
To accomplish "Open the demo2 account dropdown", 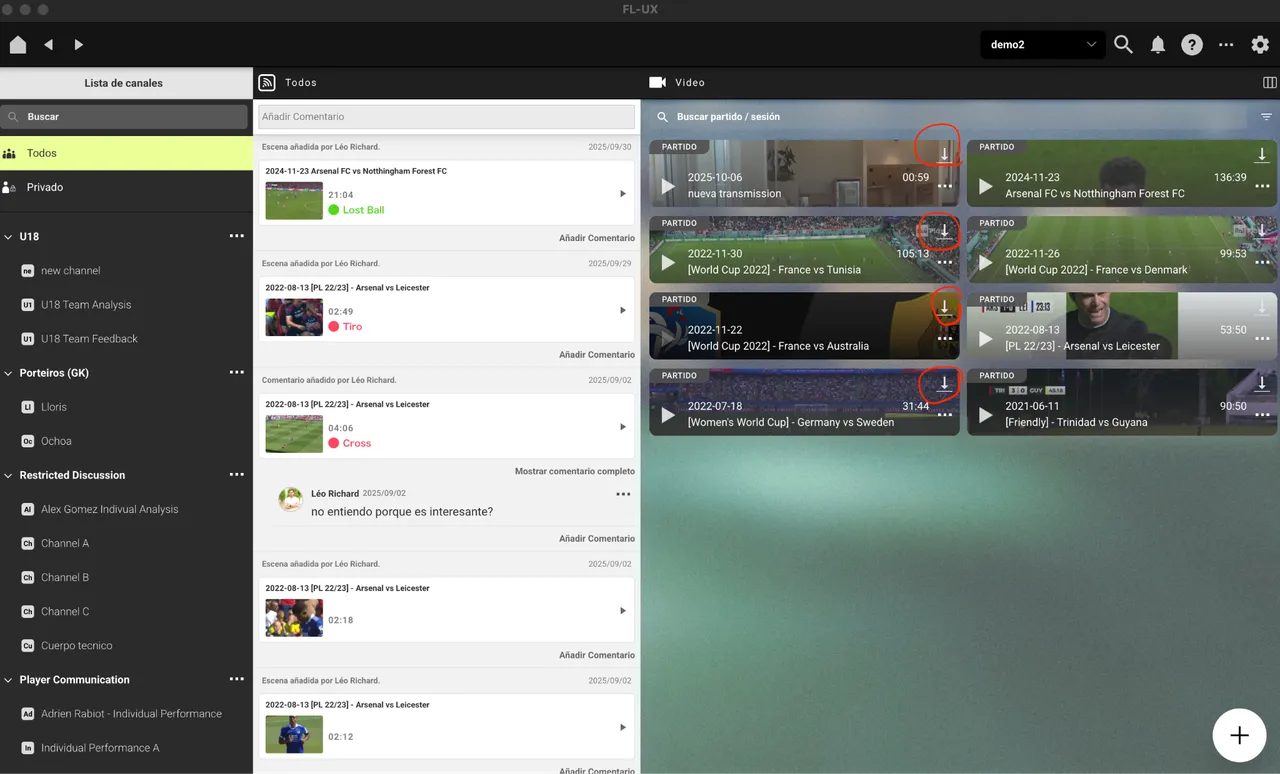I will point(1043,45).
